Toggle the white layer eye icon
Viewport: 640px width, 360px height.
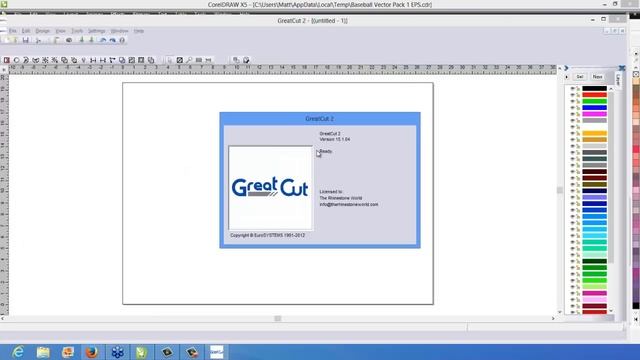coord(572,127)
